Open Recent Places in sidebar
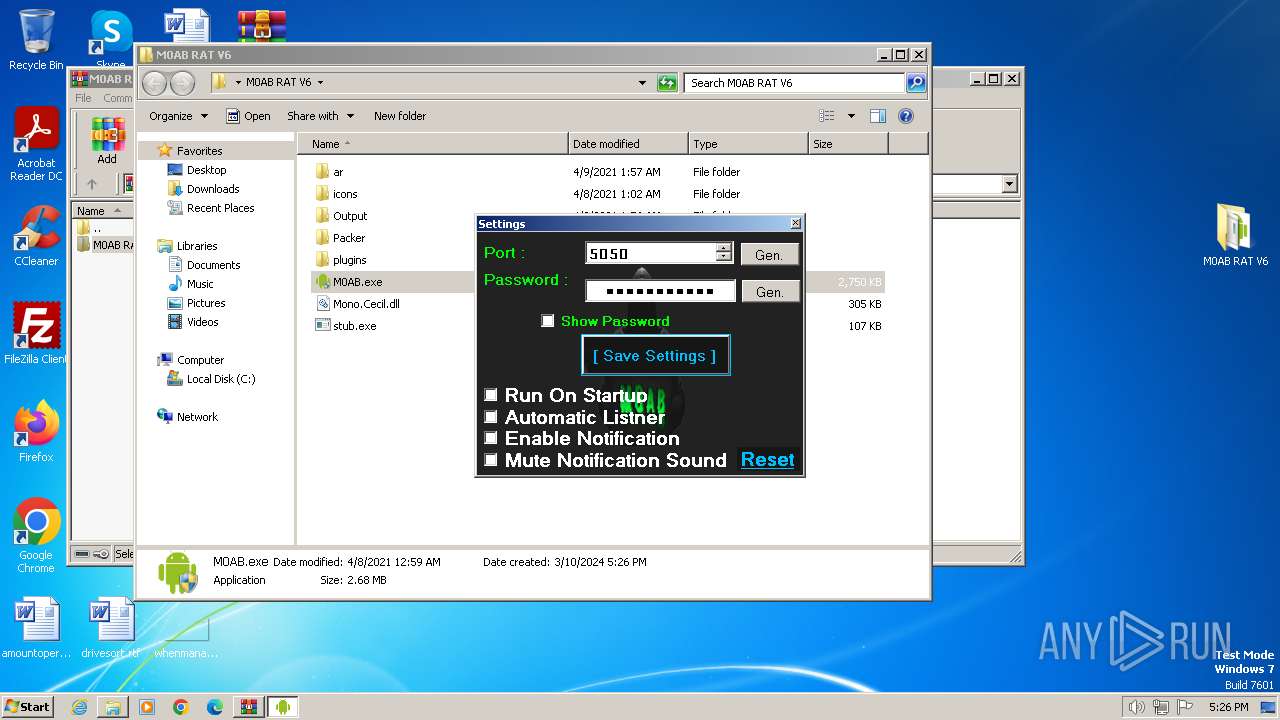Image resolution: width=1280 pixels, height=720 pixels. coord(220,208)
